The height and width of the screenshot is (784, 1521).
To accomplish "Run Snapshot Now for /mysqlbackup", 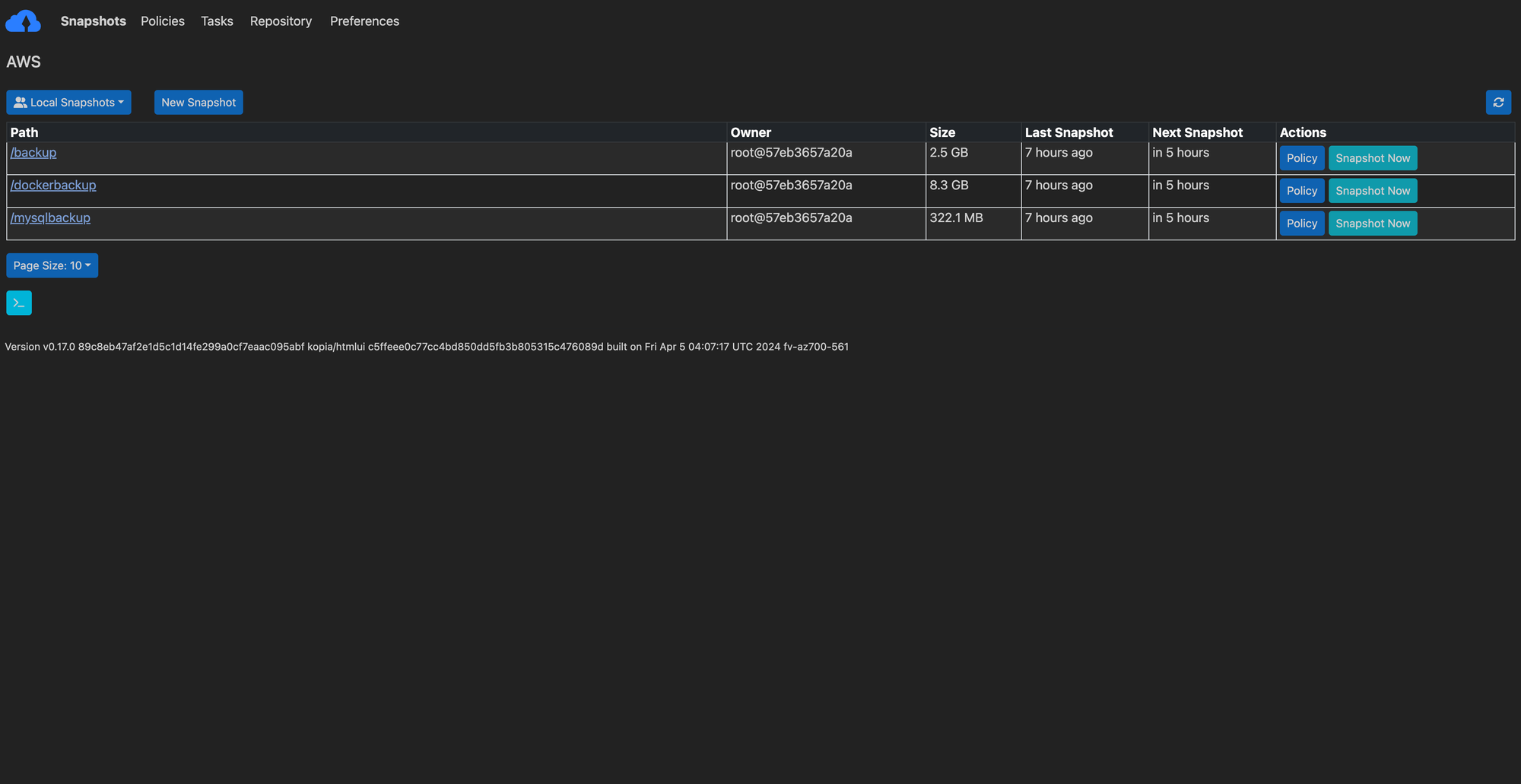I will (x=1372, y=223).
